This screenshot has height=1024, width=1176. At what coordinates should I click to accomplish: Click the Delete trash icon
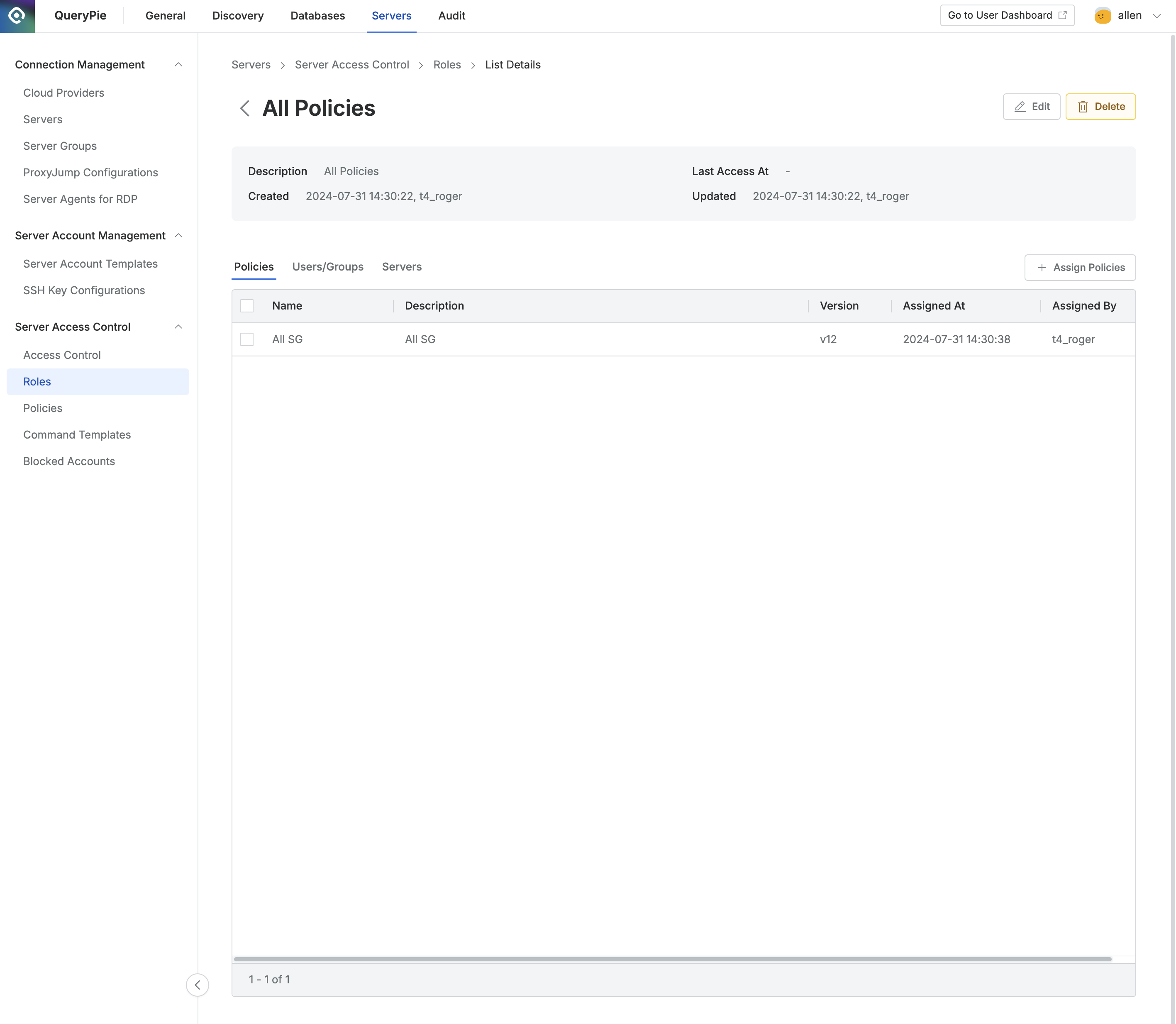(x=1084, y=106)
